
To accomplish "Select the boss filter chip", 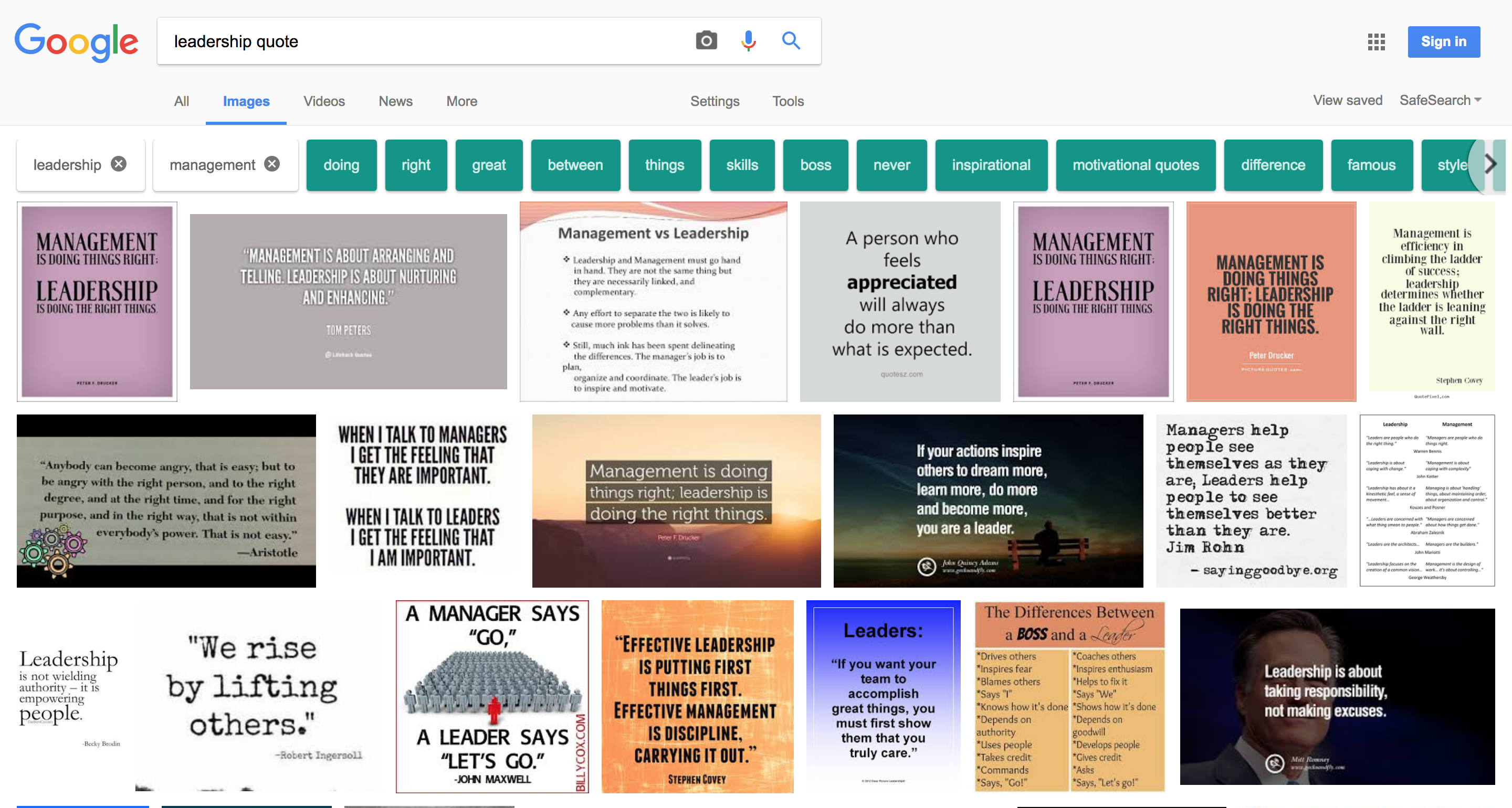I will (x=815, y=165).
